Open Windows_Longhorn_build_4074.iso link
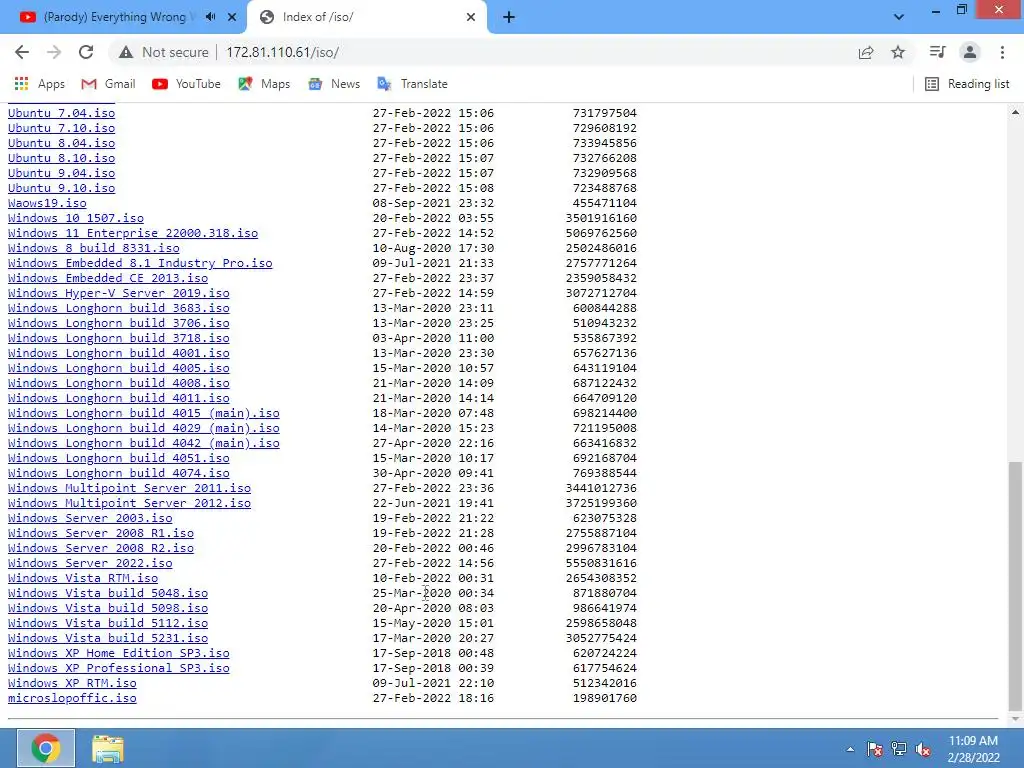The image size is (1024, 768). coord(118,473)
